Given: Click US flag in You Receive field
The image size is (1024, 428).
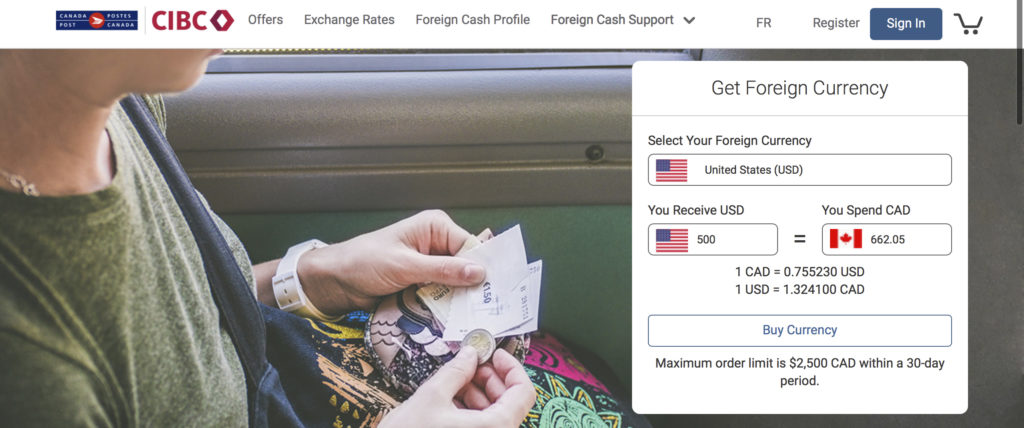Looking at the screenshot, I should point(671,240).
